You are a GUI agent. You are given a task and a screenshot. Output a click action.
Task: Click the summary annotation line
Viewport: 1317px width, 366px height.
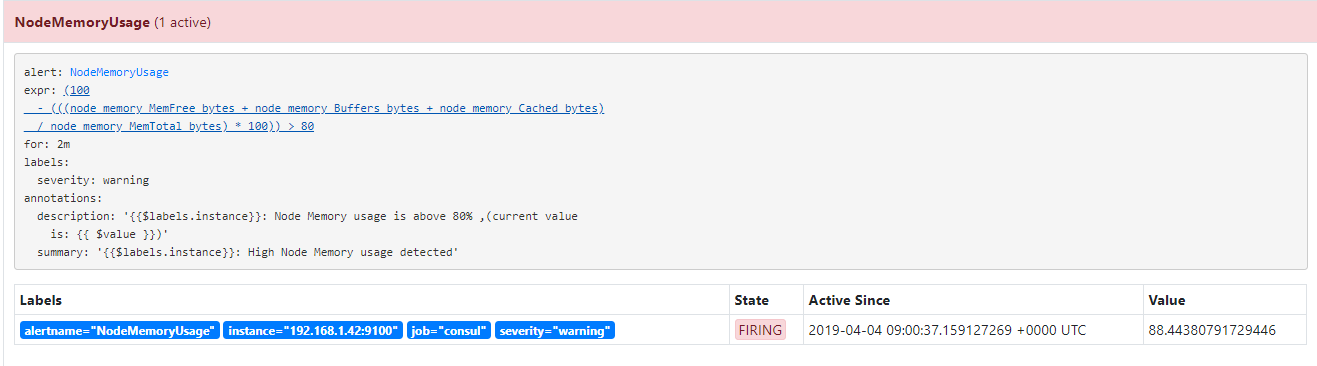(x=247, y=252)
